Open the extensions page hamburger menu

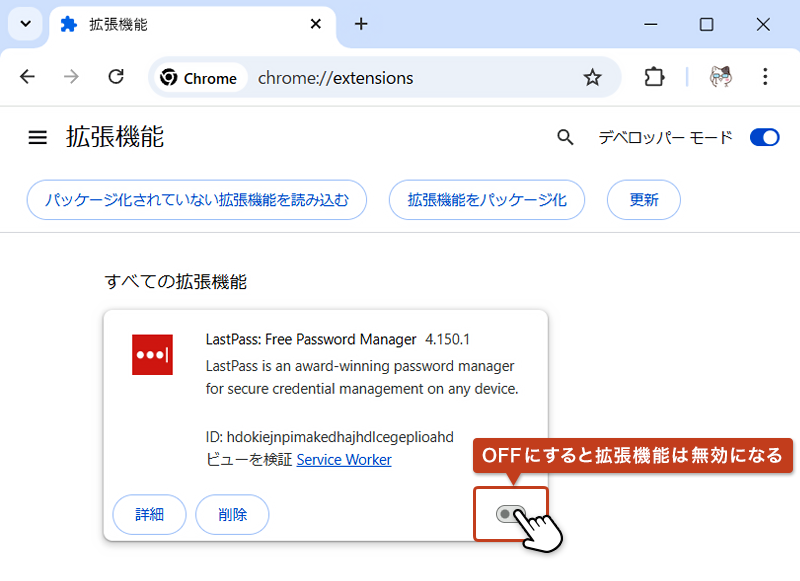pos(37,137)
